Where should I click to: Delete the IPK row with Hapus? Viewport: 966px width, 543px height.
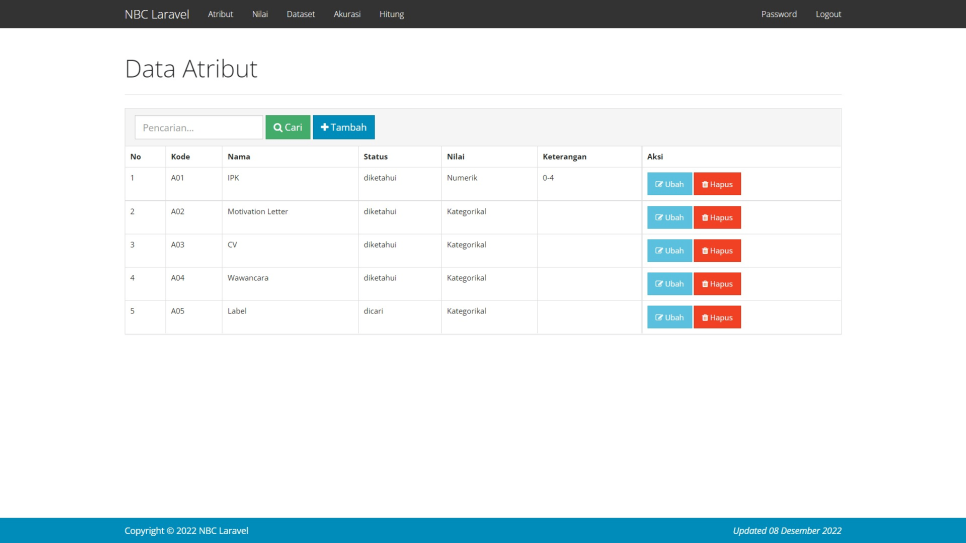(x=717, y=184)
